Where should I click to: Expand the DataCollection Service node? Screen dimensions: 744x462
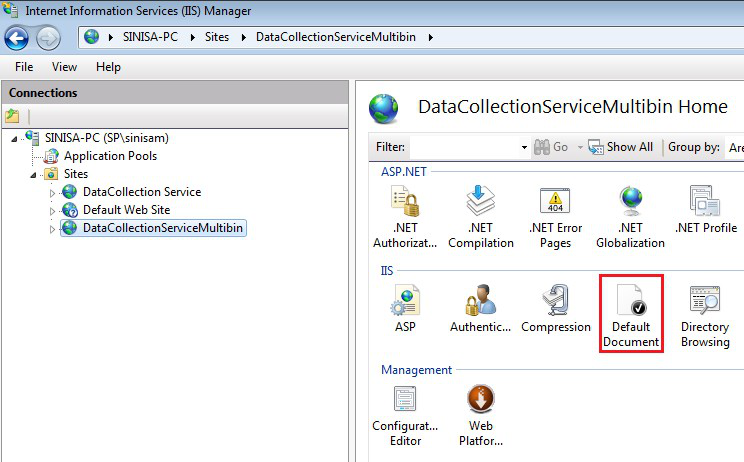52,193
